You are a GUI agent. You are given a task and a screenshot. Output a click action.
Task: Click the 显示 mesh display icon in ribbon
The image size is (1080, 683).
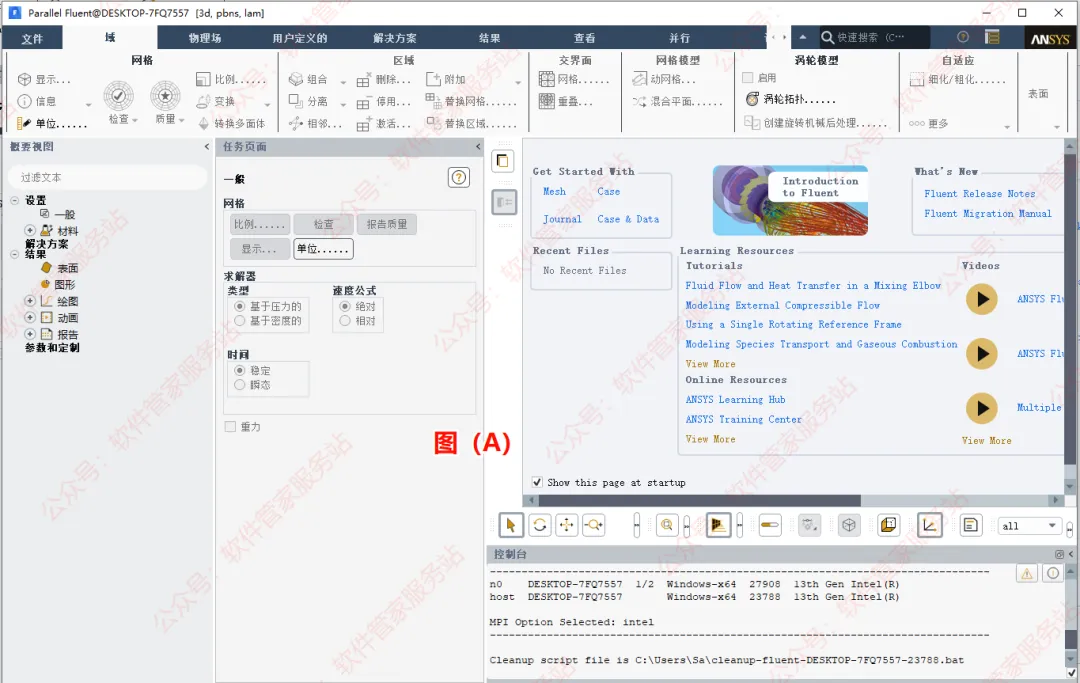coord(25,80)
